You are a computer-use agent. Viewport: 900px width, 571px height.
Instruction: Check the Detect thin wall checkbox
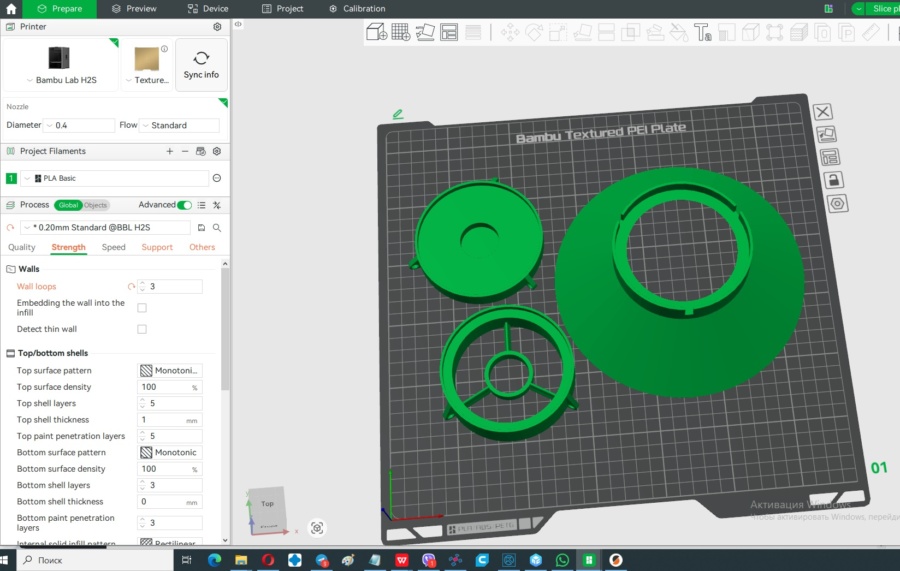141,329
